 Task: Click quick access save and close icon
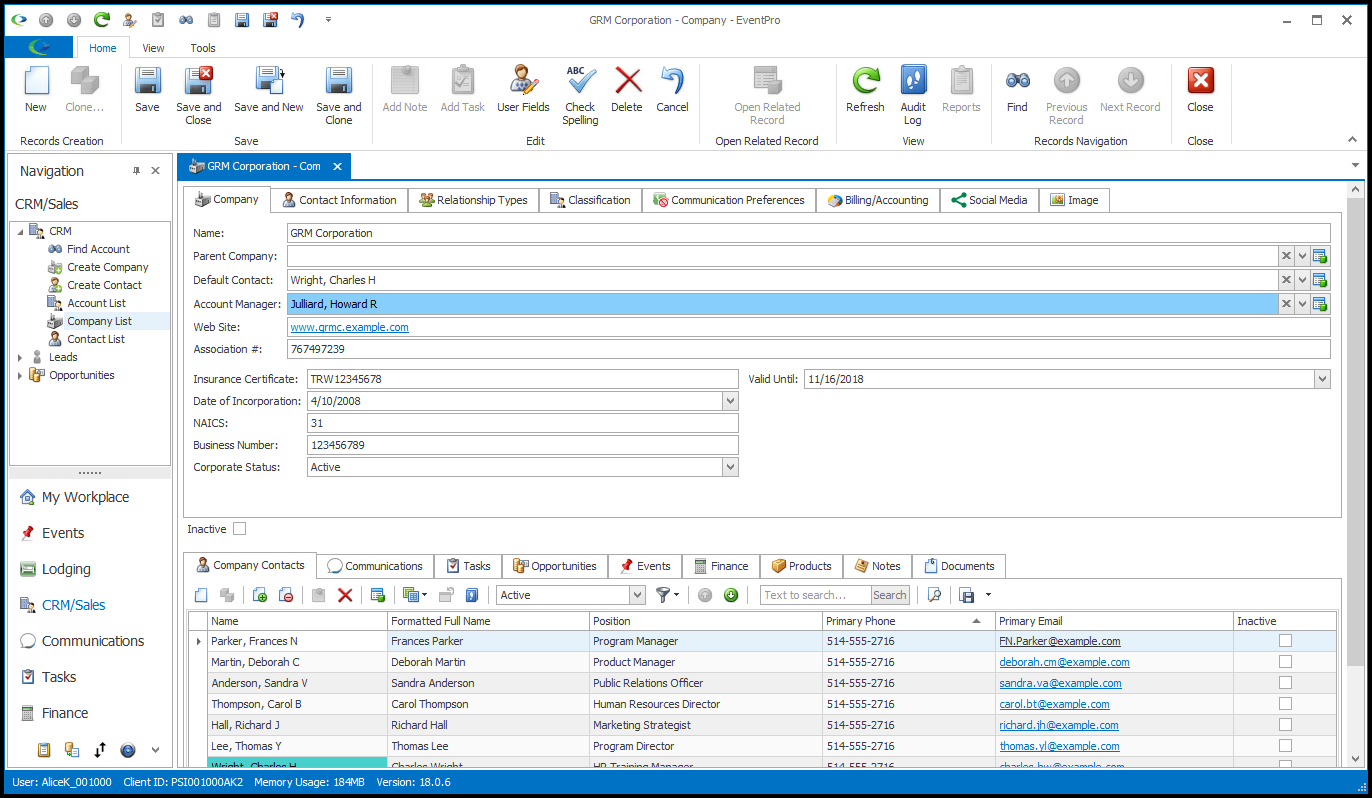pyautogui.click(x=270, y=19)
